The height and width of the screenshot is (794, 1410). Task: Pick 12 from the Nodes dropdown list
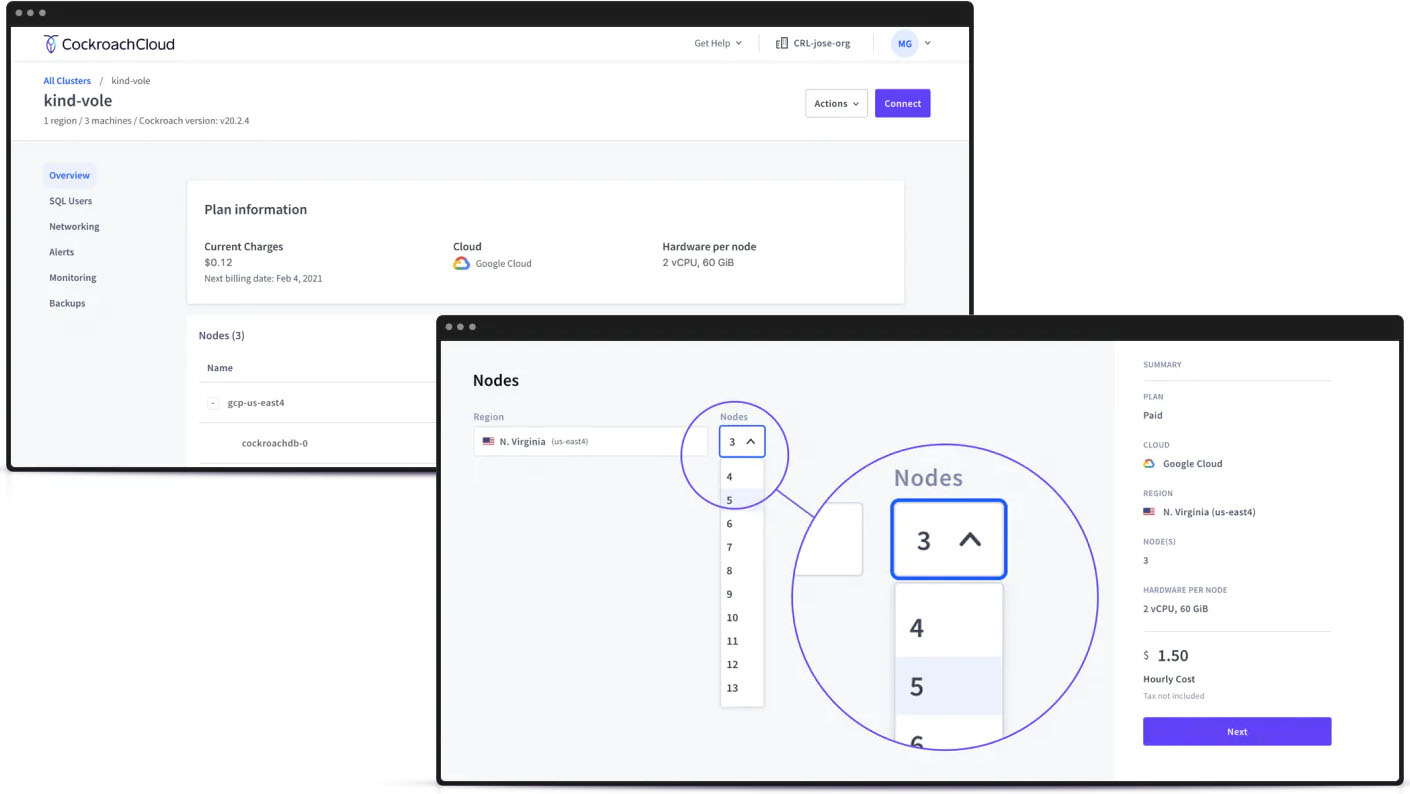pos(741,665)
